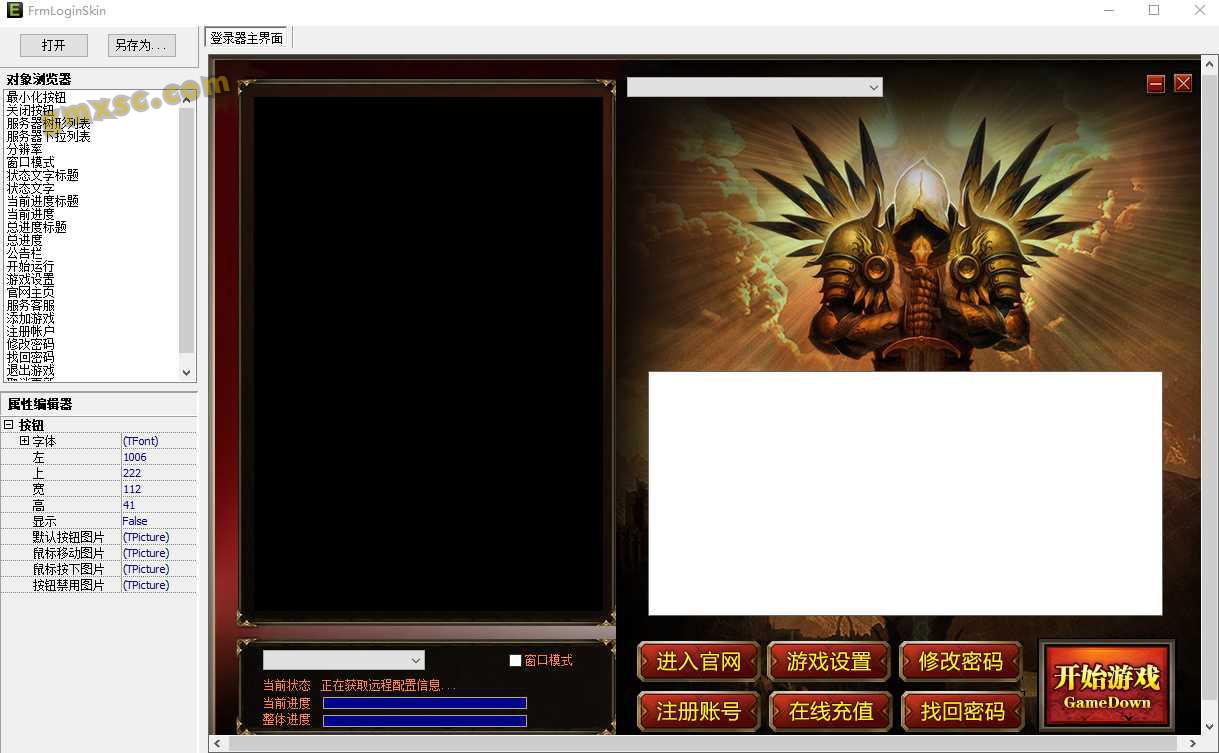The image size is (1219, 753).
Task: Select 窗口模式 in the object browser list
Action: (x=30, y=162)
